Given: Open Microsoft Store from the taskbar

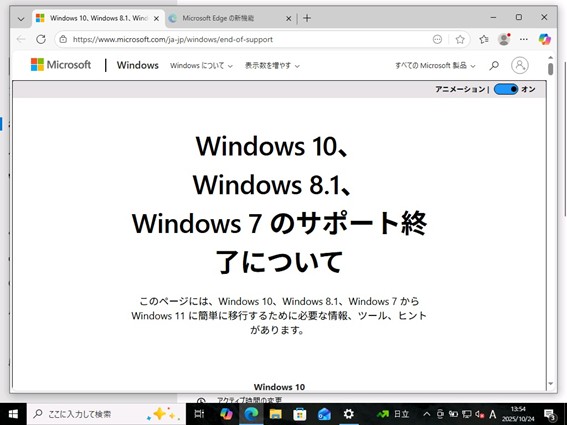Looking at the screenshot, I should coord(300,414).
